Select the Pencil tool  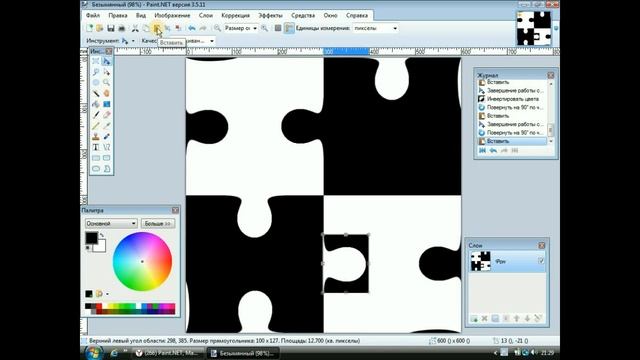pos(96,126)
